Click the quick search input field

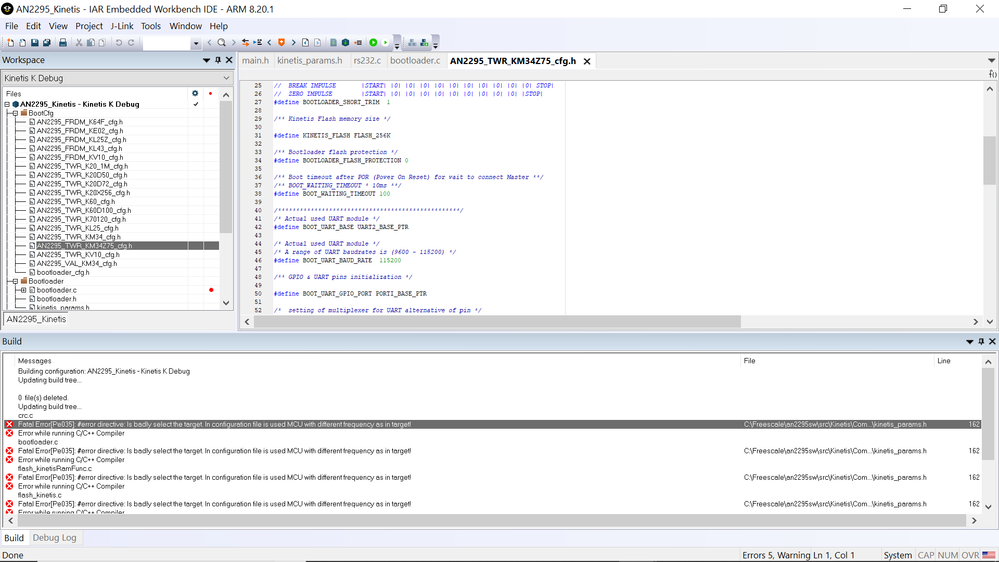point(167,43)
